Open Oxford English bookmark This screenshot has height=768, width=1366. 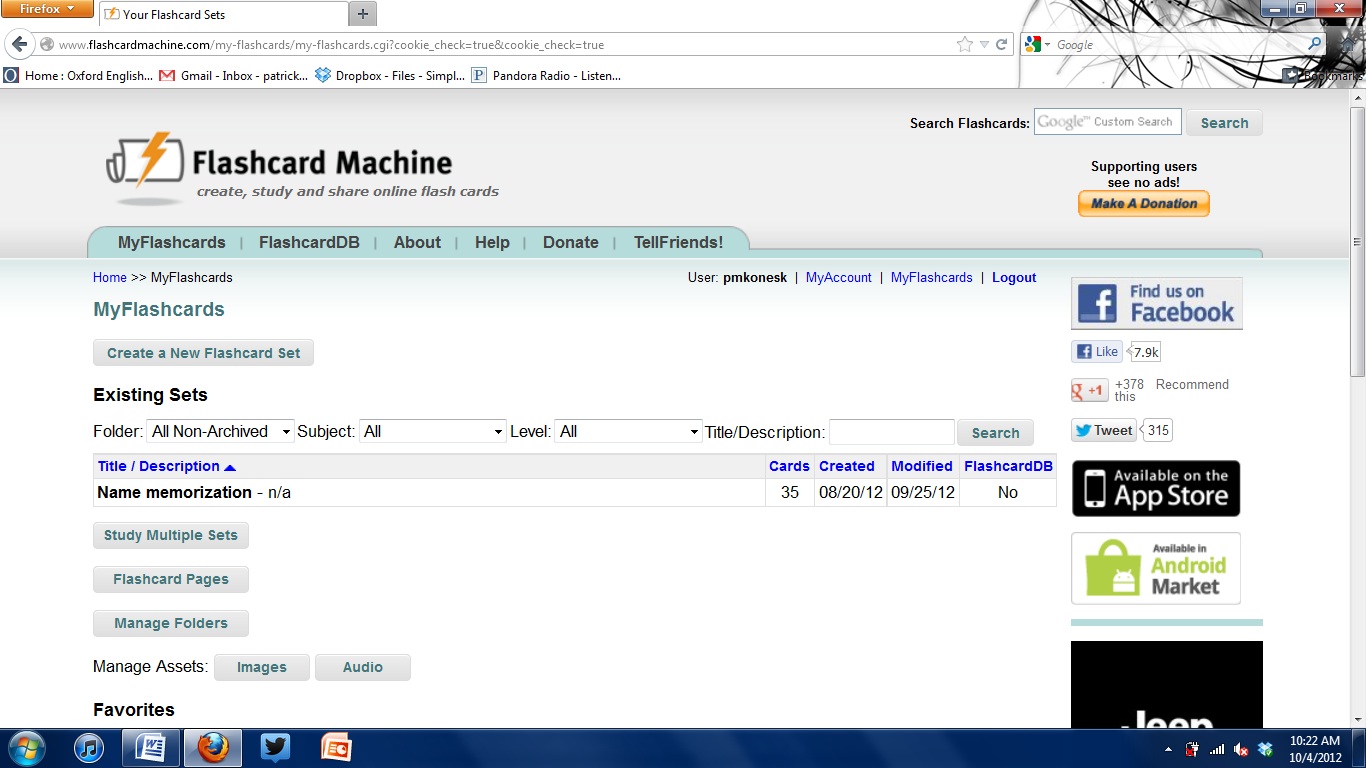pyautogui.click(x=79, y=75)
